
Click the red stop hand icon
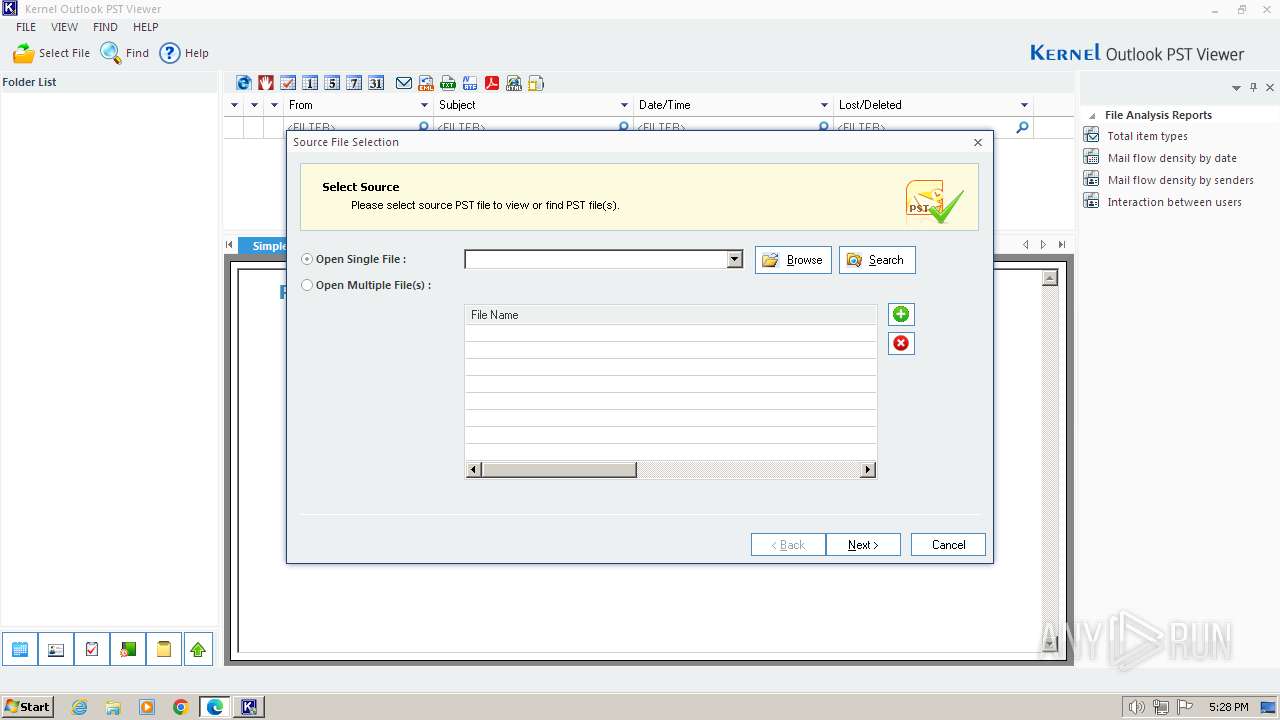coord(266,83)
